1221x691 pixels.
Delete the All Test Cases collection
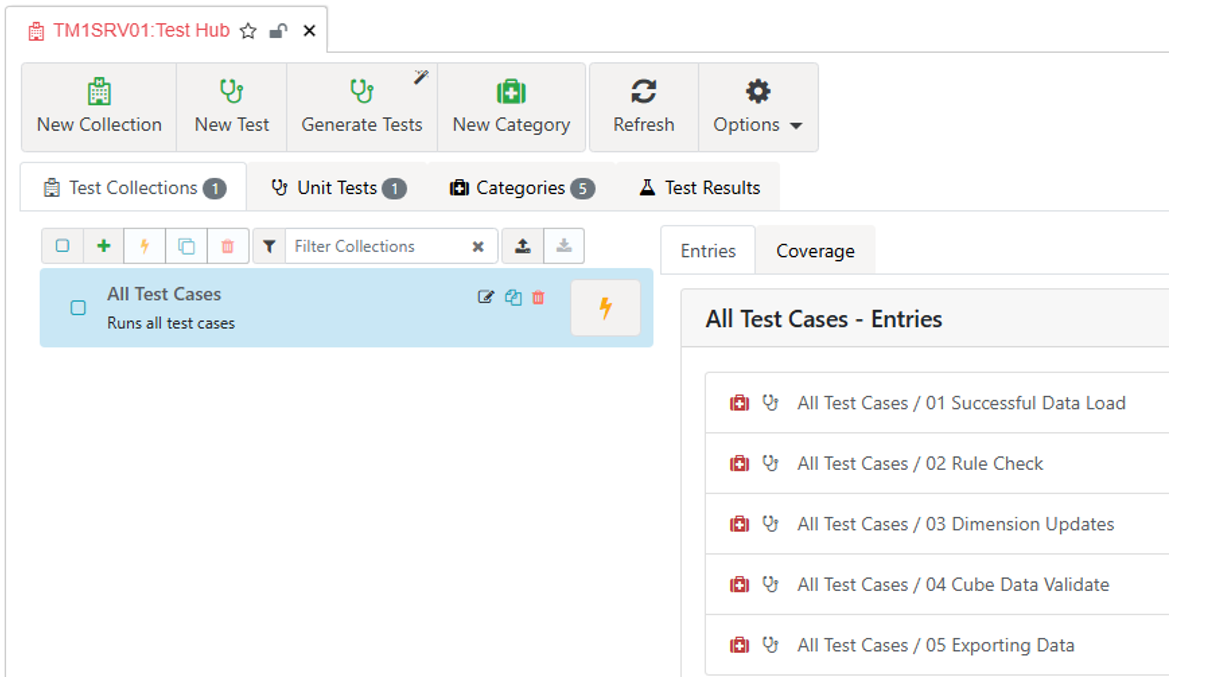[x=539, y=297]
